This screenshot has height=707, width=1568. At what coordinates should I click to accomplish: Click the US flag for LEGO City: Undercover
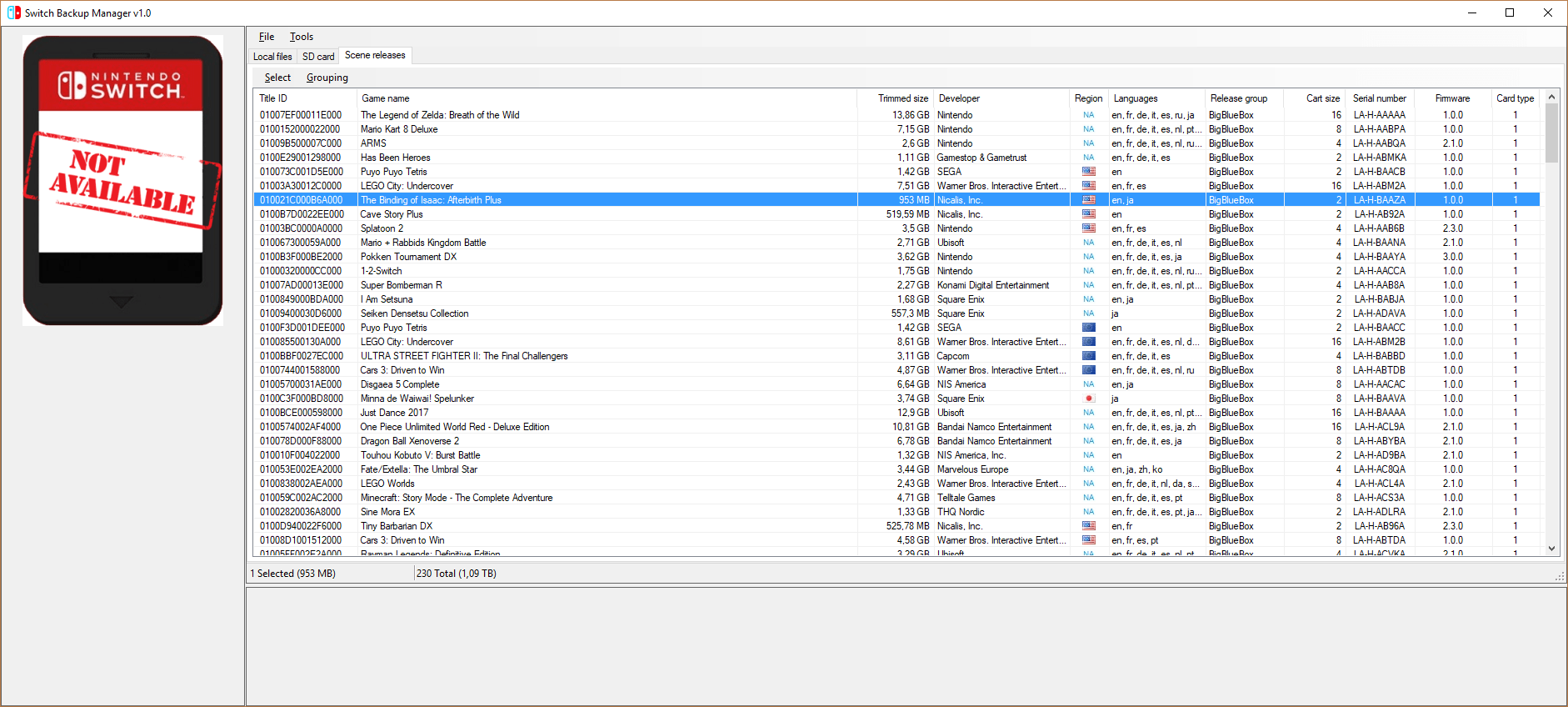click(x=1088, y=186)
